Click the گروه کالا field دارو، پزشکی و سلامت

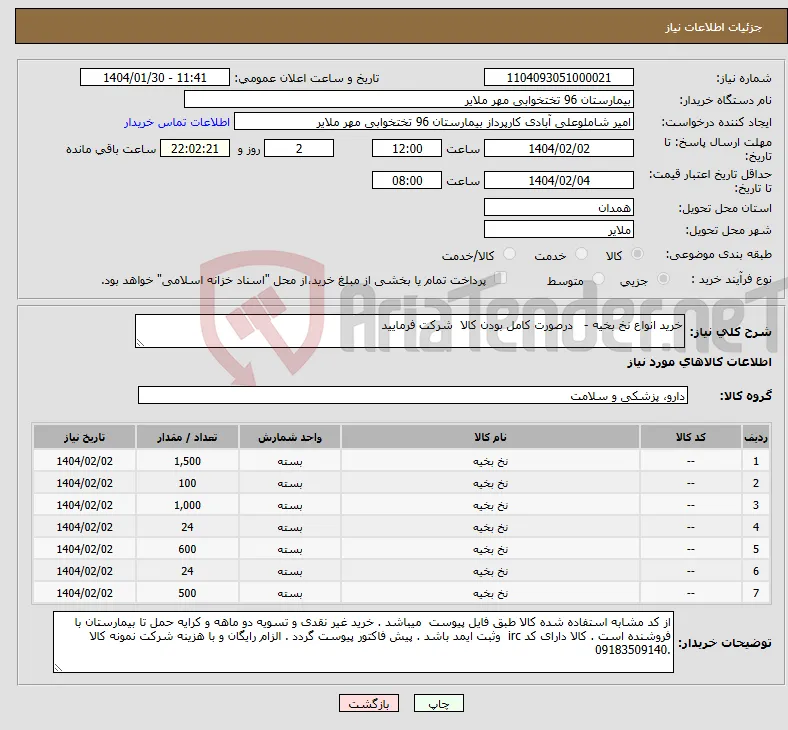[x=413, y=395]
